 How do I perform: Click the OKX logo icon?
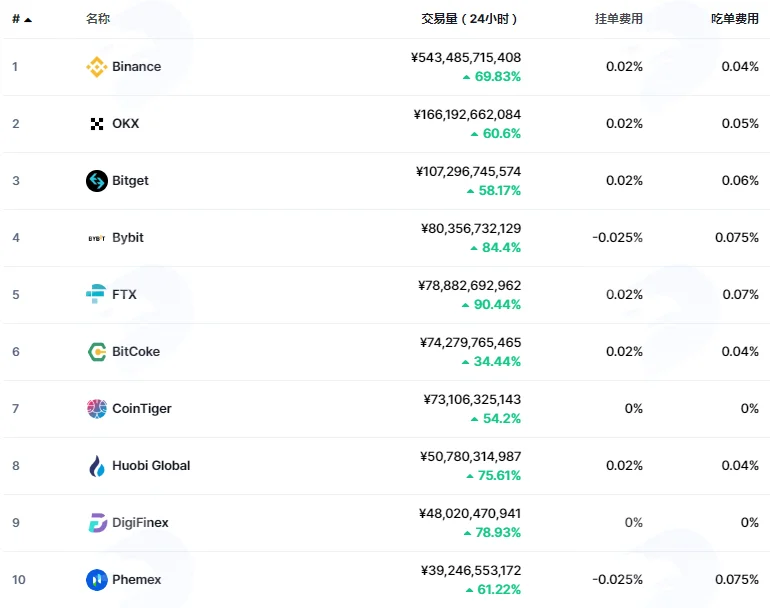click(97, 124)
